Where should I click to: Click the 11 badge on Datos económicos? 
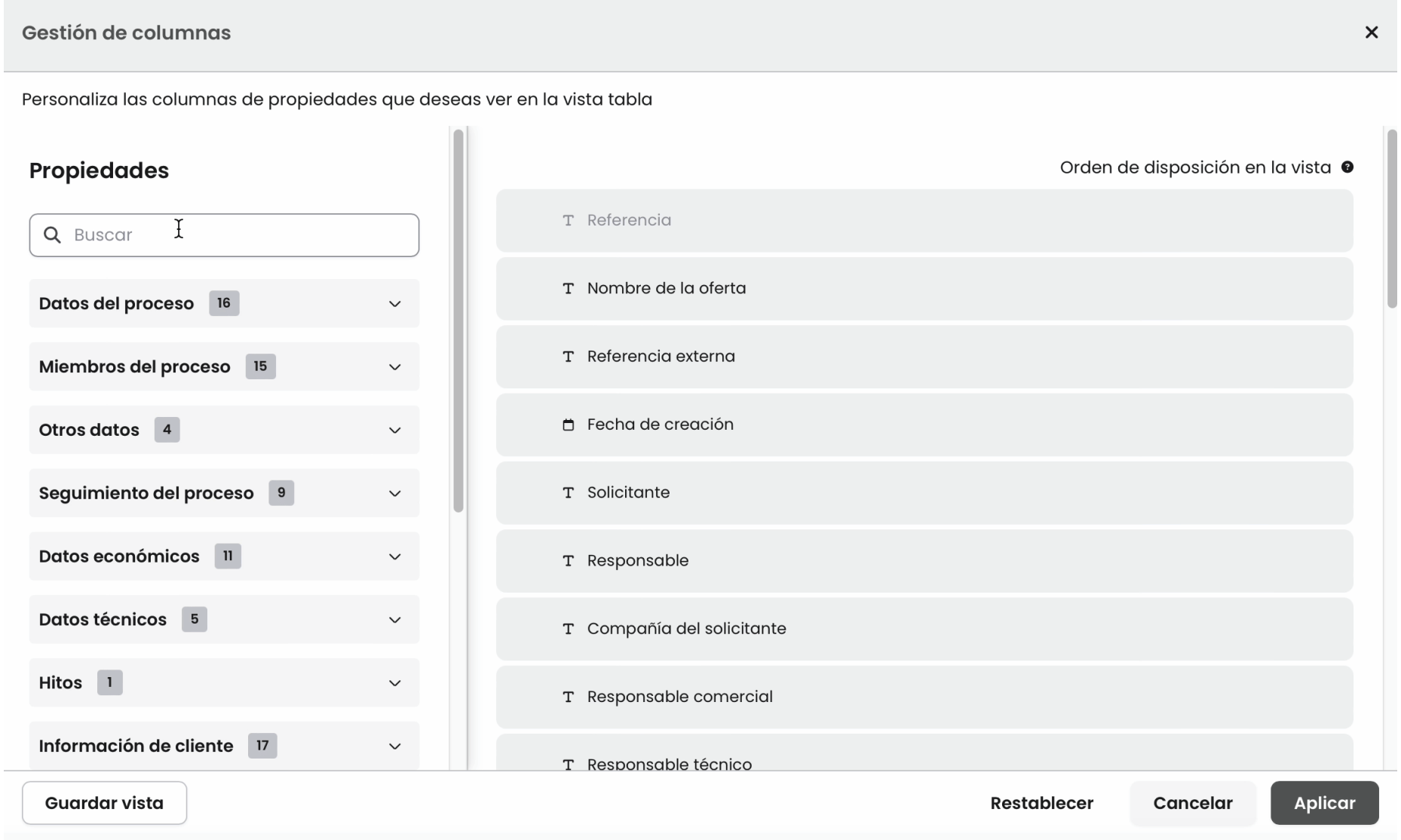[228, 556]
